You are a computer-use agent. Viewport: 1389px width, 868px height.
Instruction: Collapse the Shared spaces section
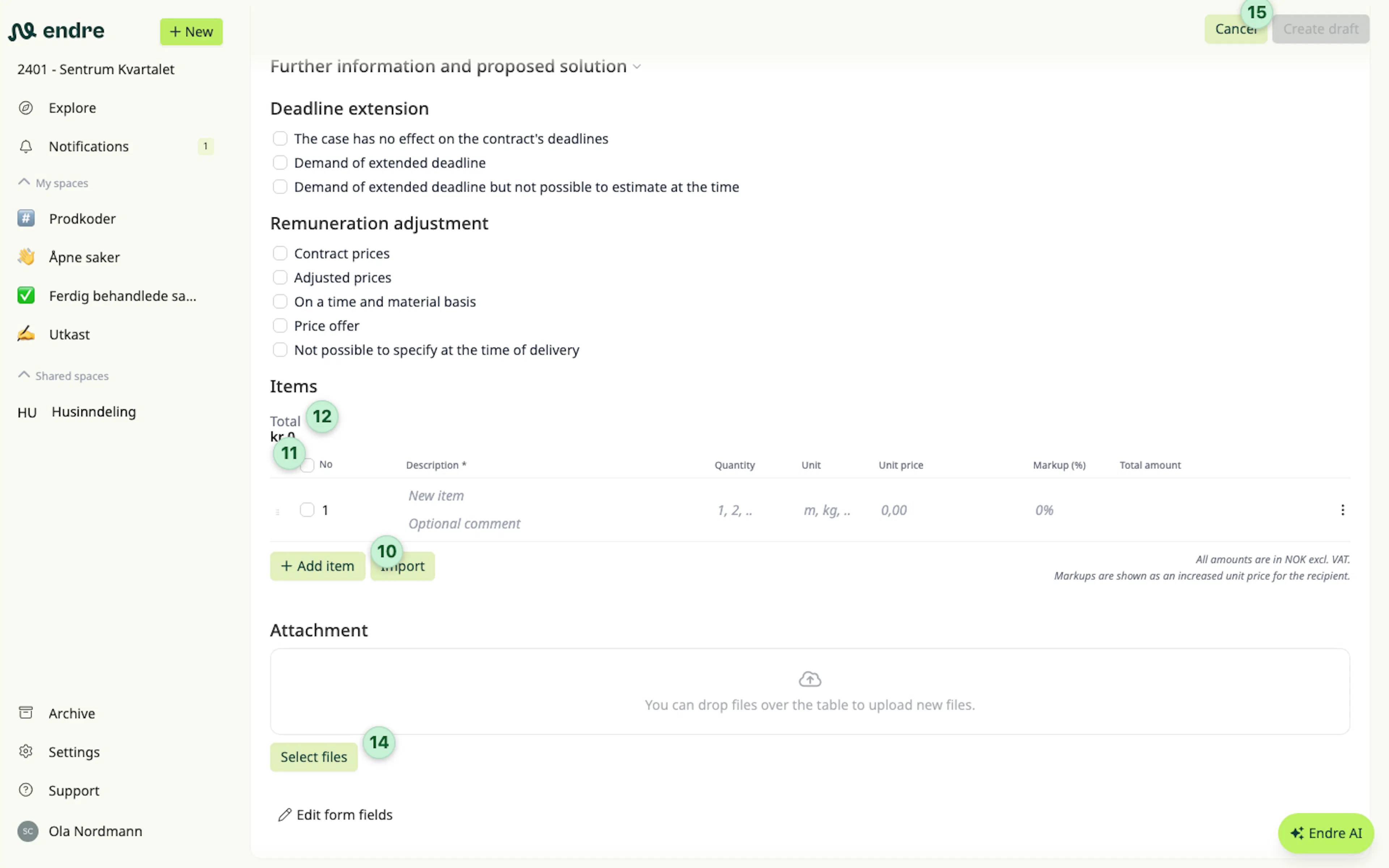[24, 375]
